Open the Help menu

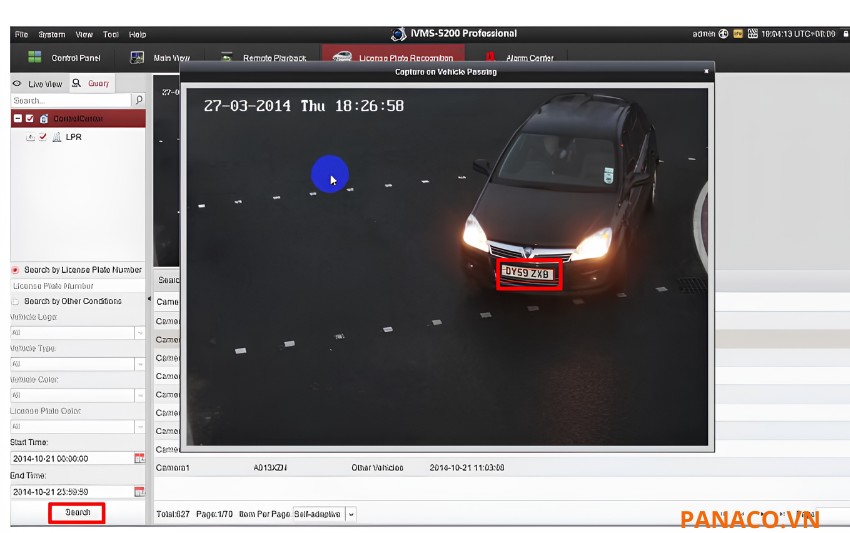(x=137, y=34)
